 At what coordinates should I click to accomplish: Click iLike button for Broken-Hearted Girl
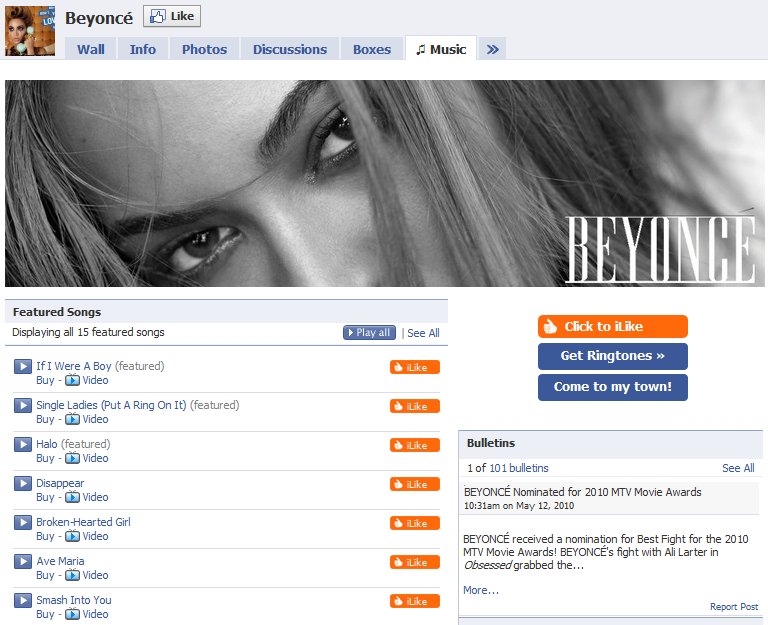coord(414,523)
